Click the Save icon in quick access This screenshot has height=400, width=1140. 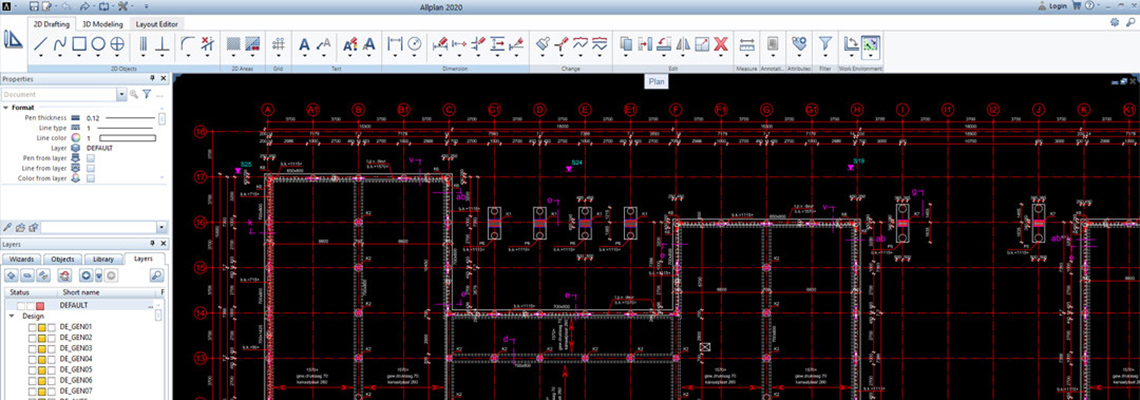[x=34, y=6]
